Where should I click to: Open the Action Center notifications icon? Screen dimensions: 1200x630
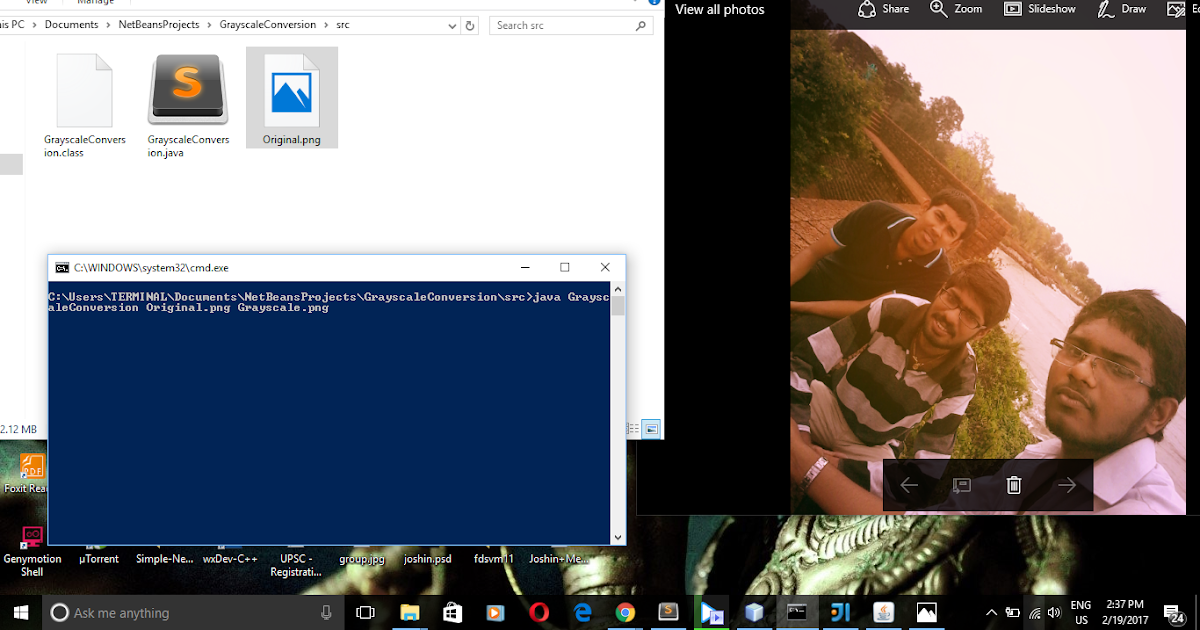[1173, 612]
